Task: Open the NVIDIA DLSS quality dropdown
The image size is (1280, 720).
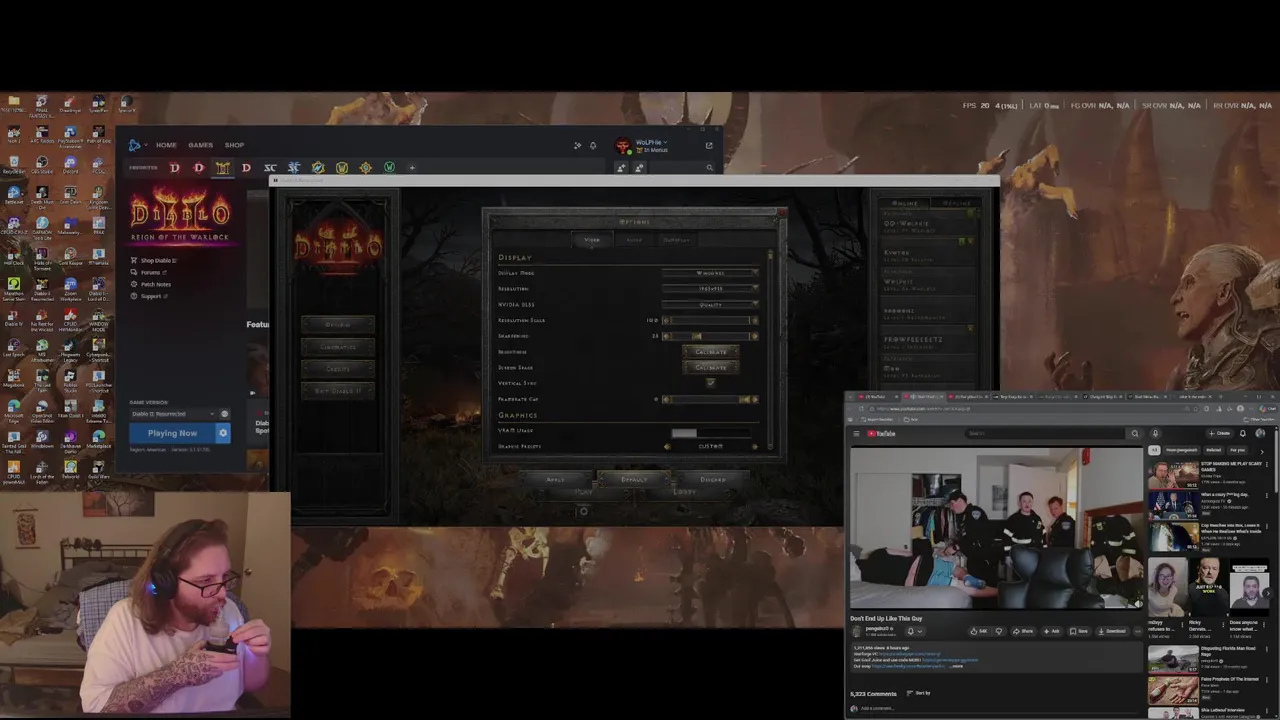Action: (x=711, y=304)
